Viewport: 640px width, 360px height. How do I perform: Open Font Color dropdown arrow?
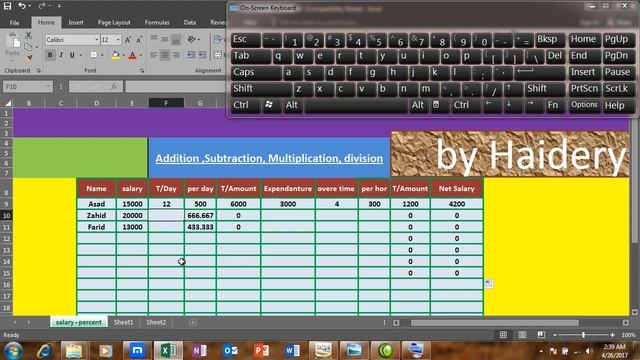pyautogui.click(x=141, y=55)
